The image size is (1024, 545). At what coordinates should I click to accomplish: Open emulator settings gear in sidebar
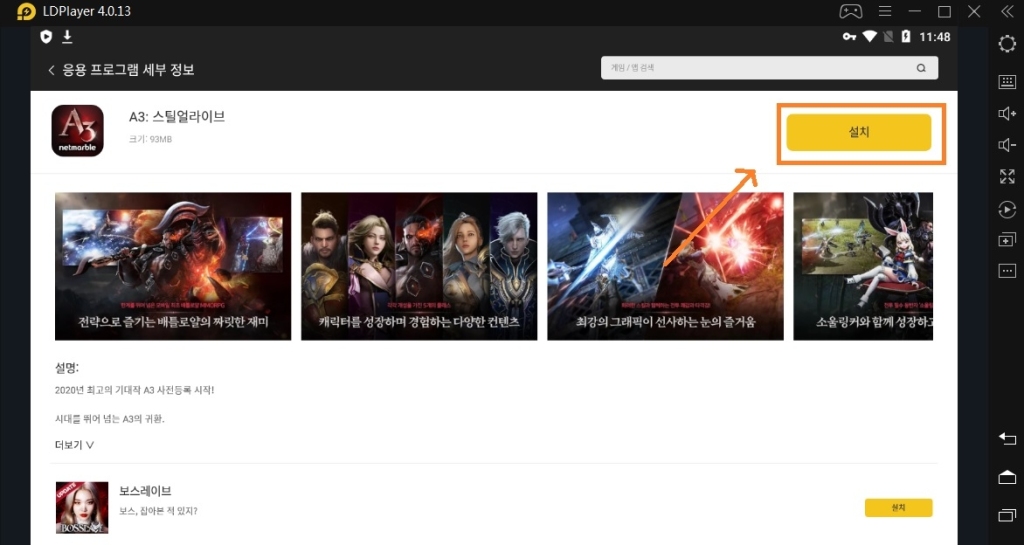coord(1007,44)
